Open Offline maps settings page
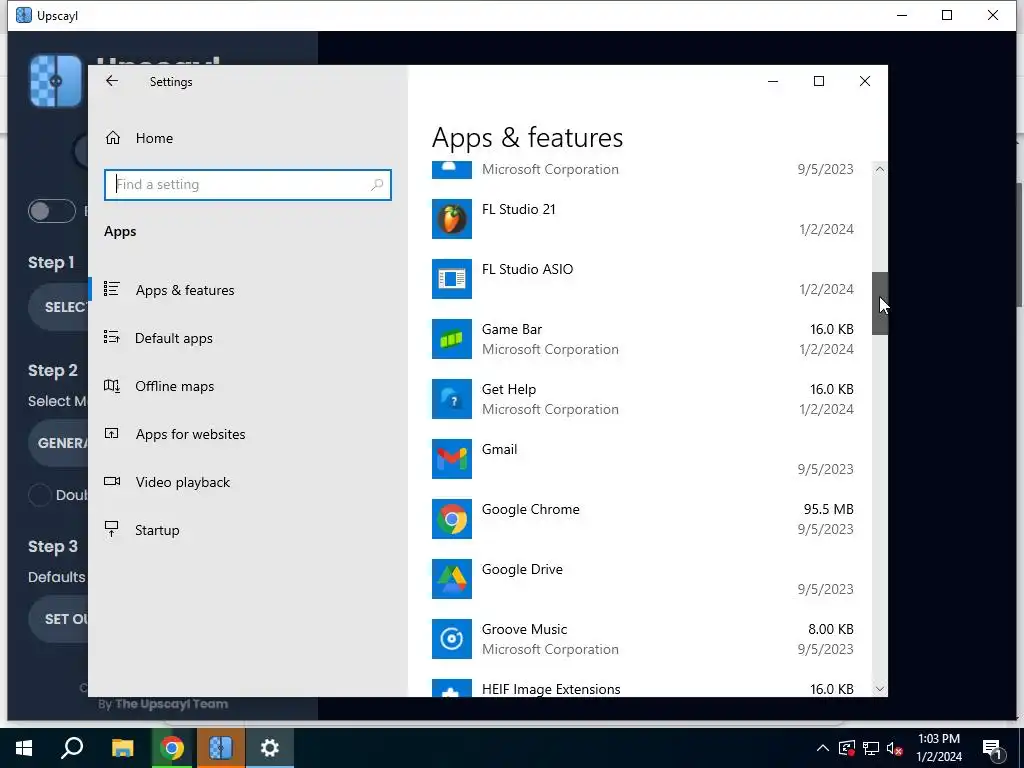The image size is (1024, 768). (174, 386)
